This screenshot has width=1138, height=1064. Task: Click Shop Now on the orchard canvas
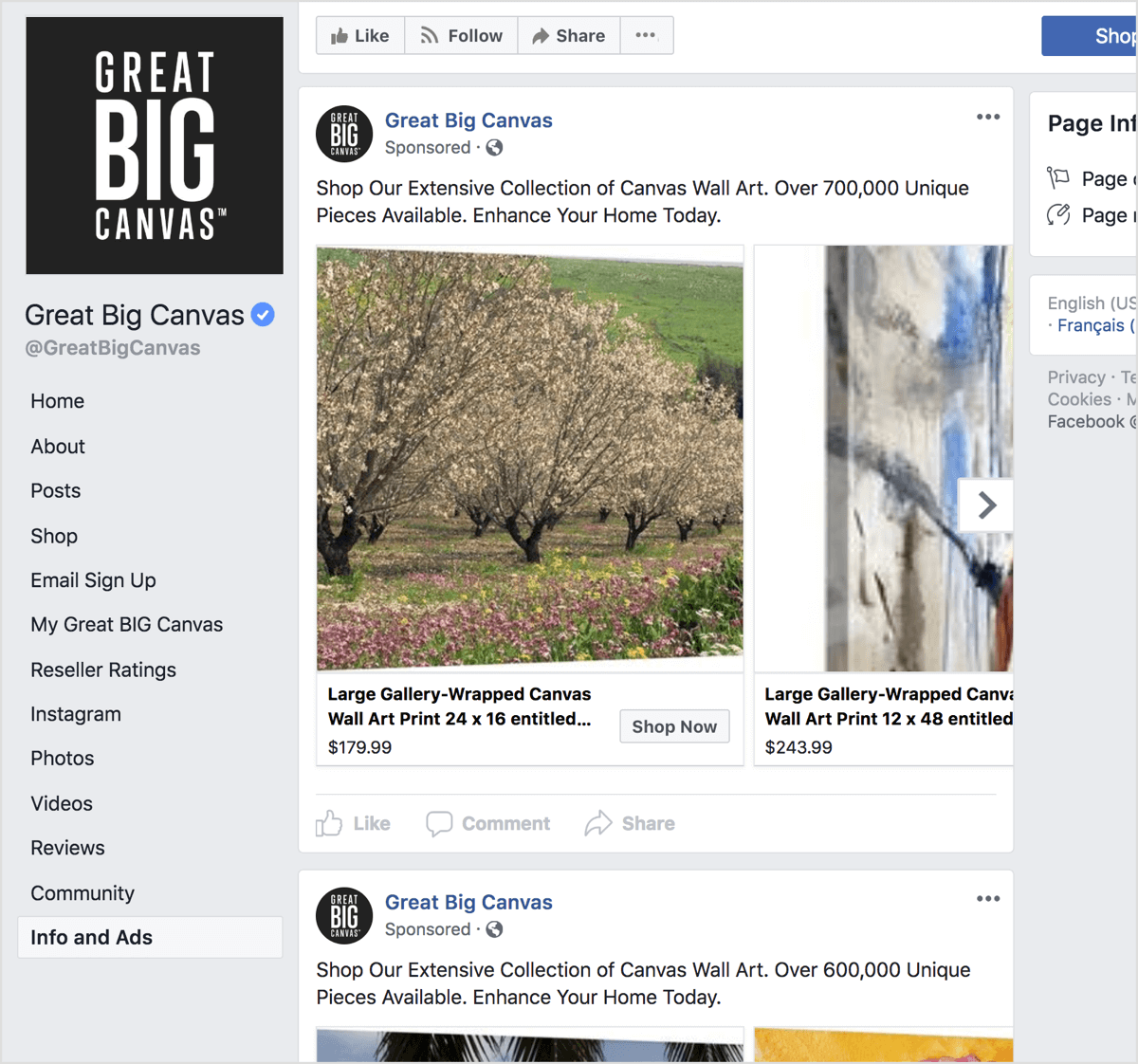pos(674,726)
